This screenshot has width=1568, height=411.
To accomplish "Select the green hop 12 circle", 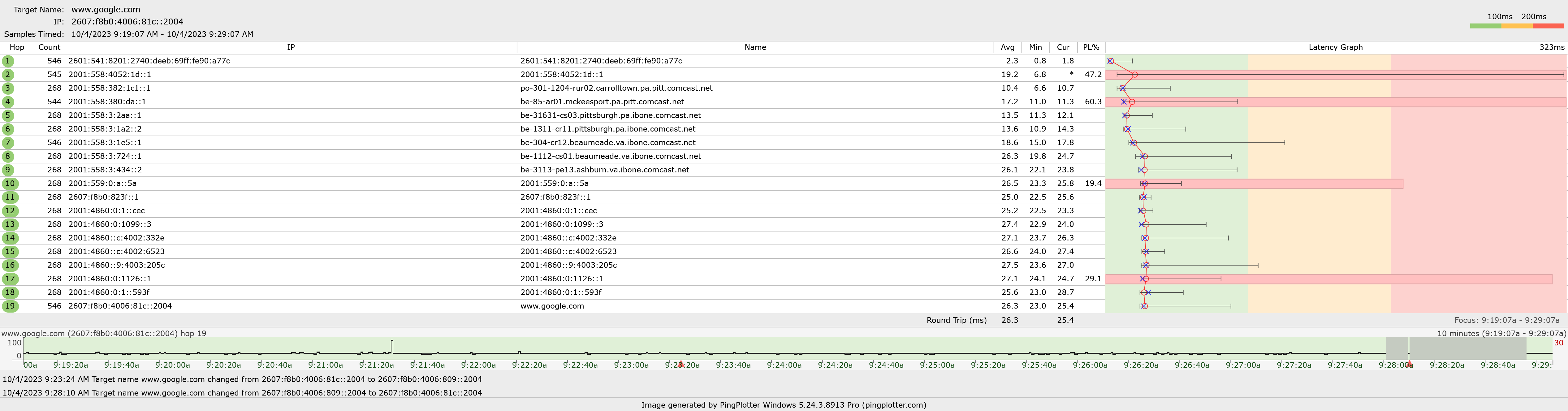I will pyautogui.click(x=10, y=211).
